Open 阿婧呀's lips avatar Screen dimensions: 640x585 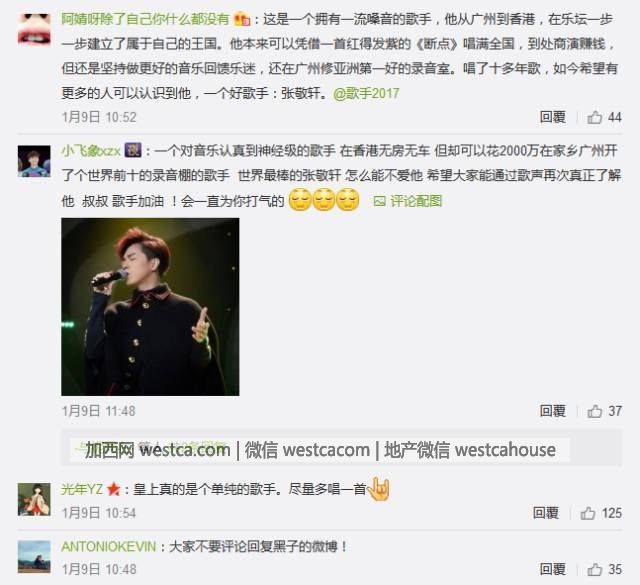[x=34, y=29]
